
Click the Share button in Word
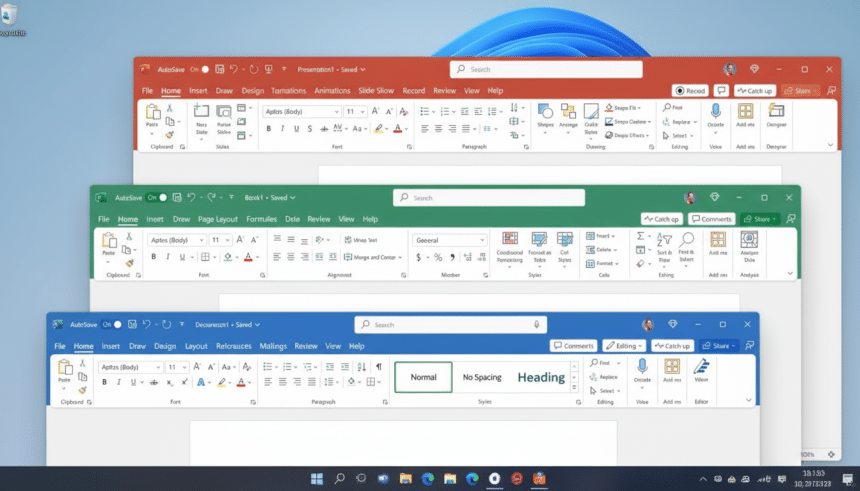tap(719, 346)
